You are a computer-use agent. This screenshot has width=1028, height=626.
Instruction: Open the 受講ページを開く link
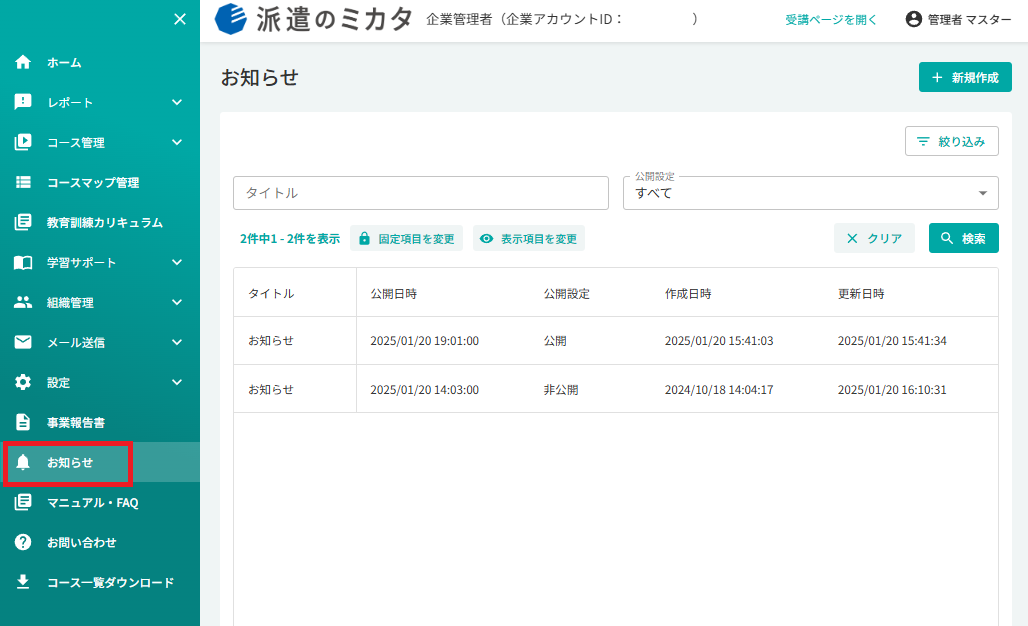831,20
